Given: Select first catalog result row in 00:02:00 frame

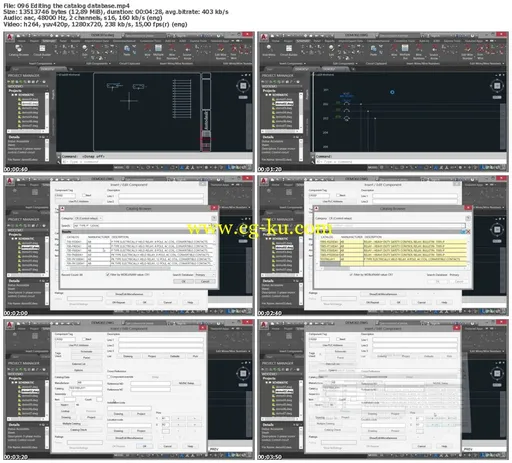Looking at the screenshot, I should [138, 242].
